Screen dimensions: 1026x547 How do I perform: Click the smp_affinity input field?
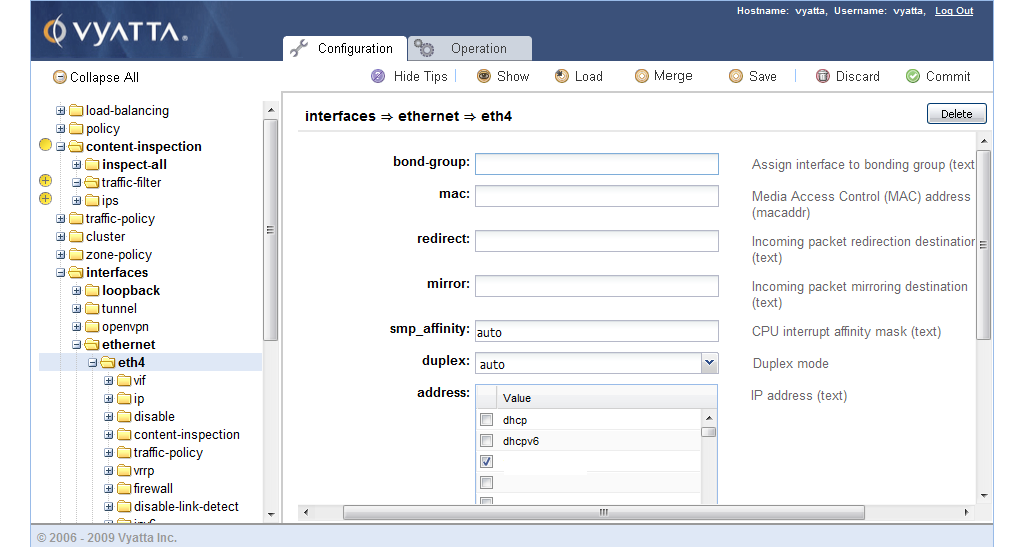[597, 331]
